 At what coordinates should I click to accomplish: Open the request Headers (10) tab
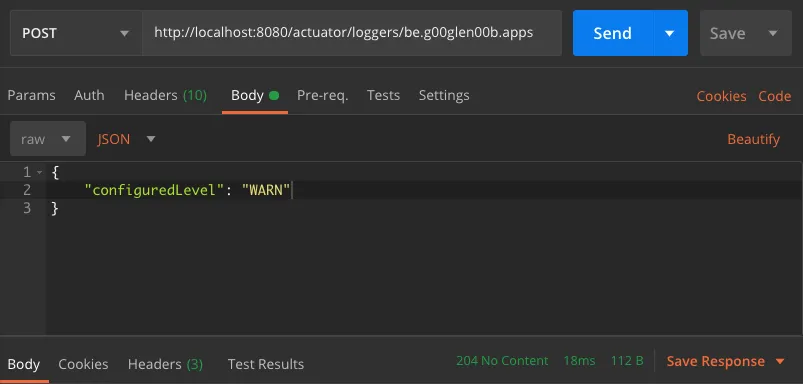(165, 95)
